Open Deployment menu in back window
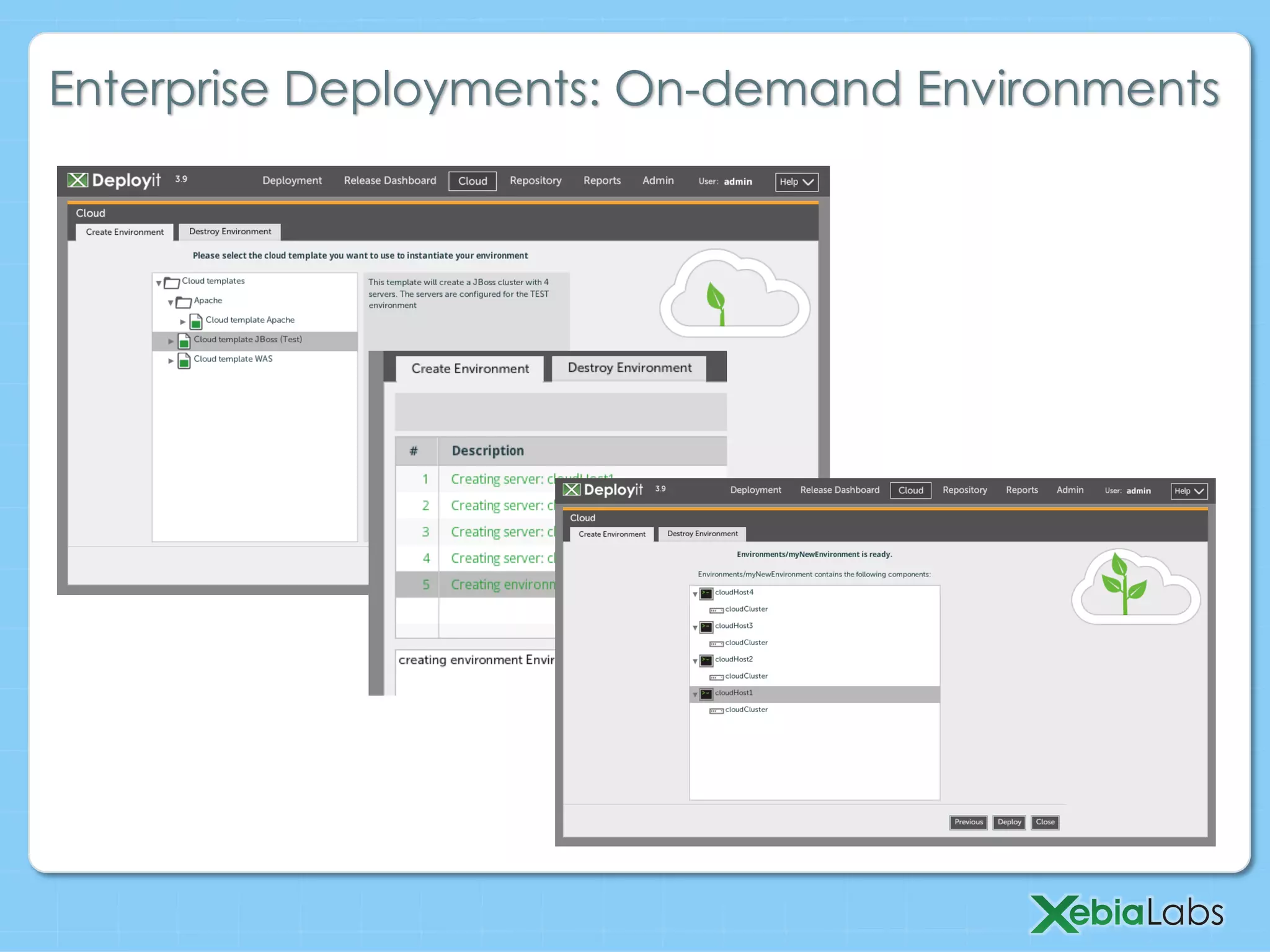 292,180
